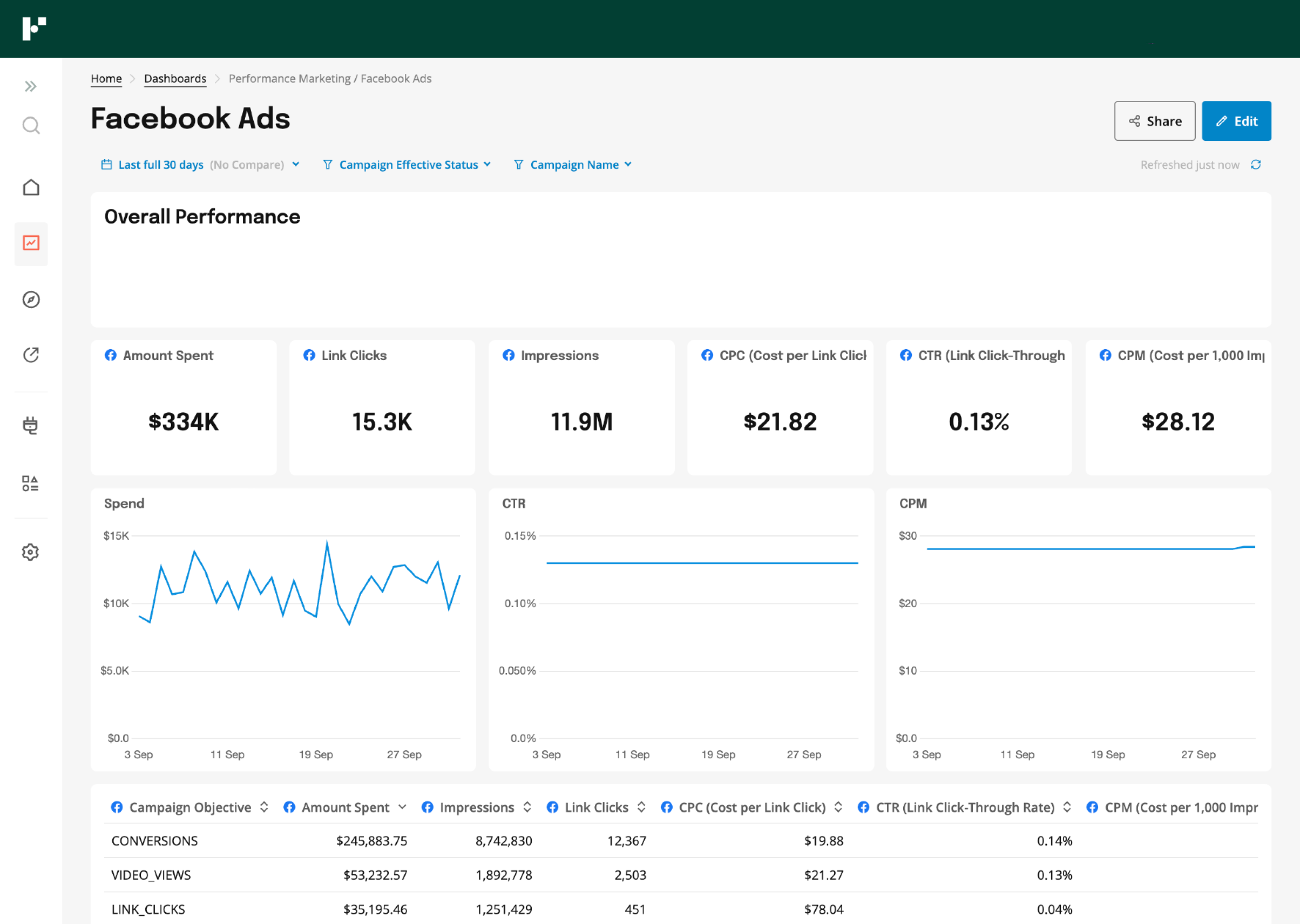Open the compass Explore icon in sidebar
Viewport: 1300px width, 924px height.
point(31,300)
